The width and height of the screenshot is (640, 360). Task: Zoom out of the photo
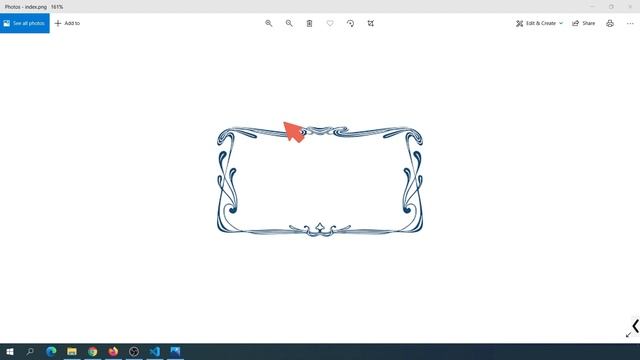289,23
